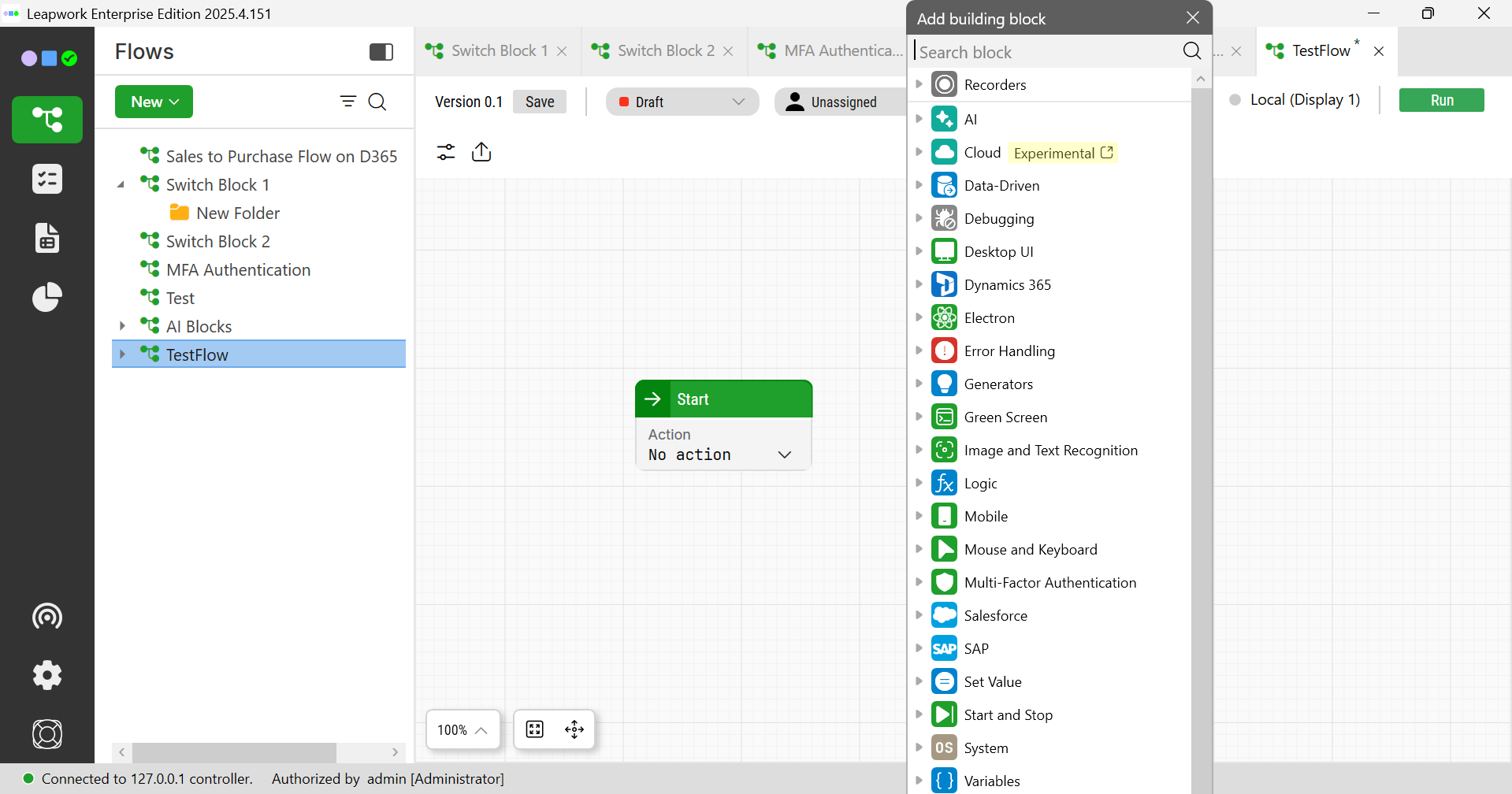Switch to the Switch Block 2 tab
Viewport: 1512px width, 794px height.
665,51
